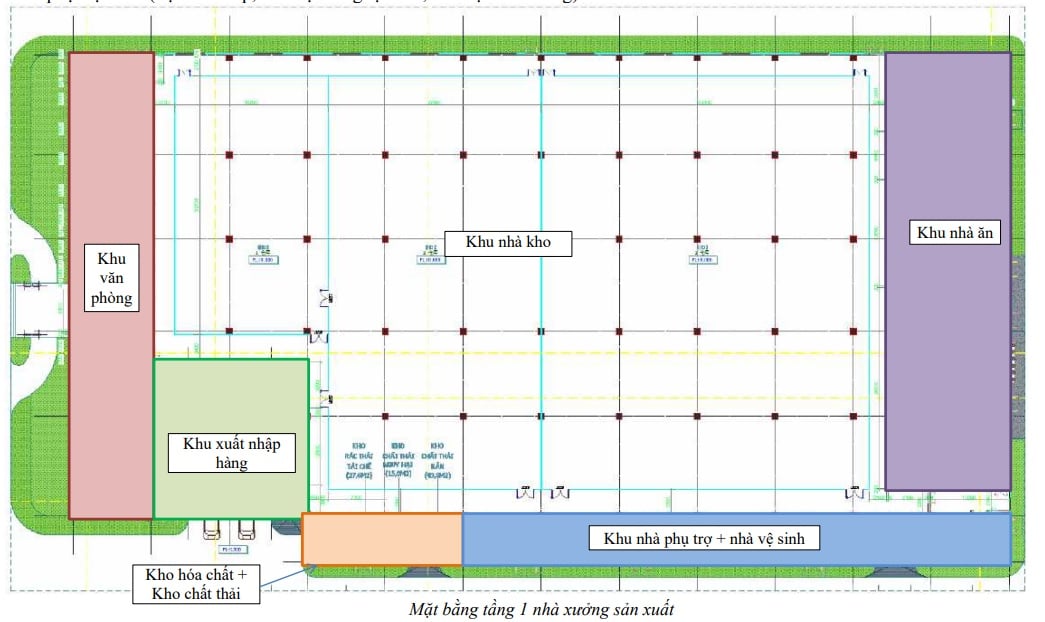Image resolution: width=1045 pixels, height=622 pixels.
Task: Click the Khu văn phòng text label
Action: [x=111, y=274]
